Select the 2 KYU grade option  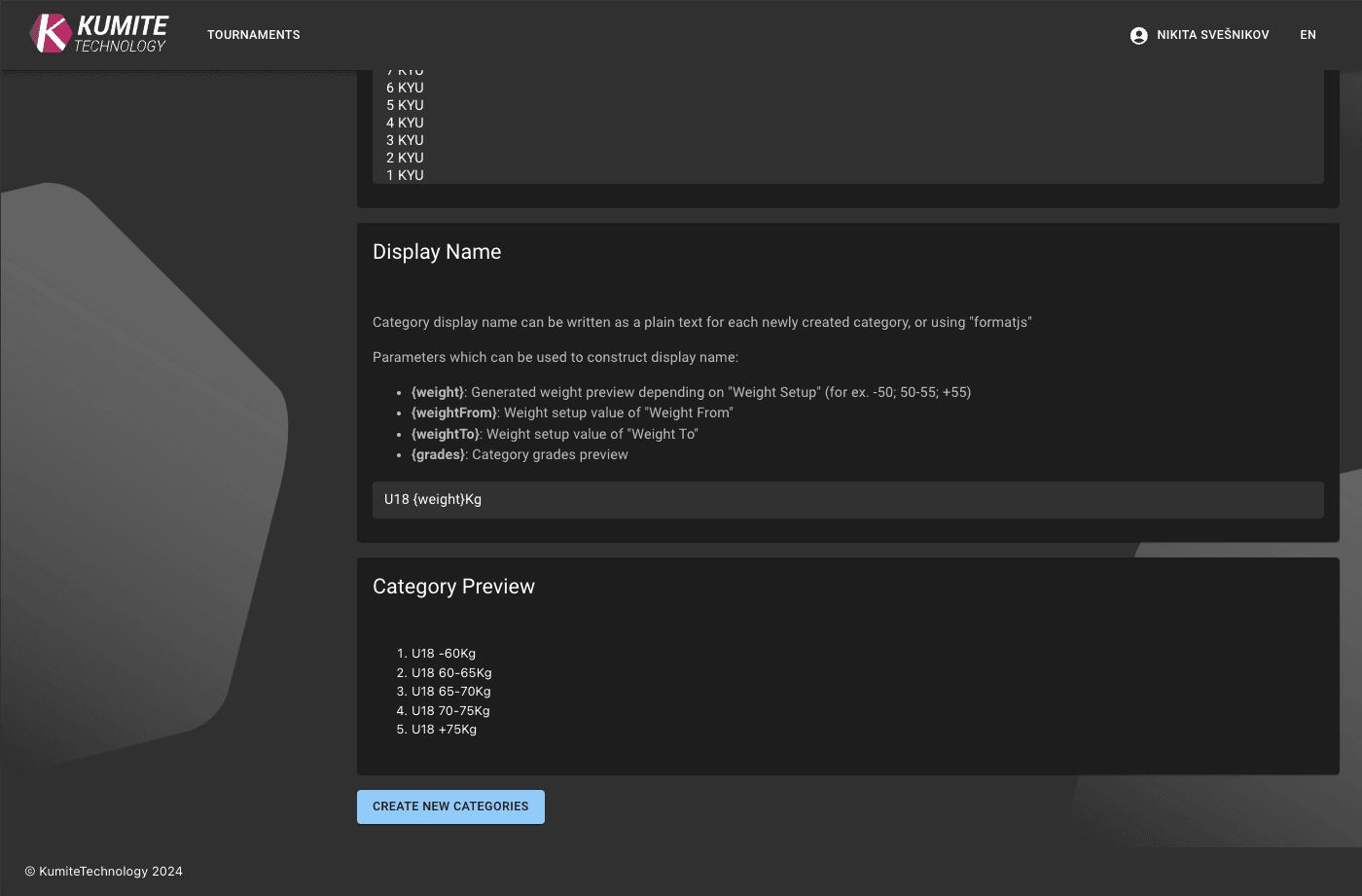coord(405,158)
